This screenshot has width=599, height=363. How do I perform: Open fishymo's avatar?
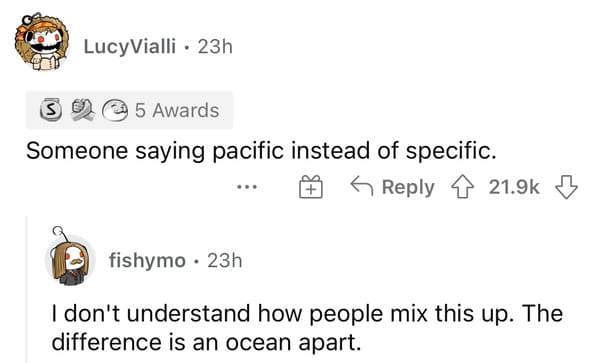click(x=70, y=257)
